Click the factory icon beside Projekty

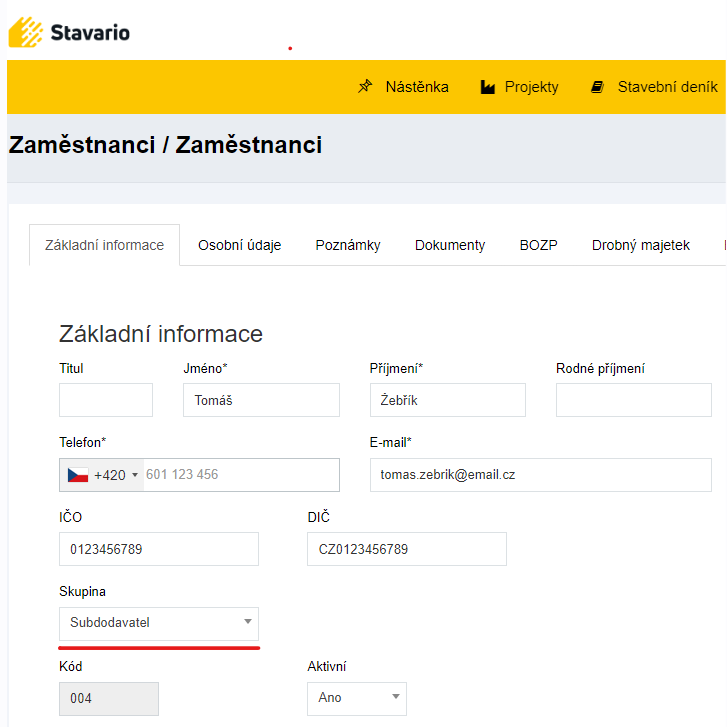(488, 87)
